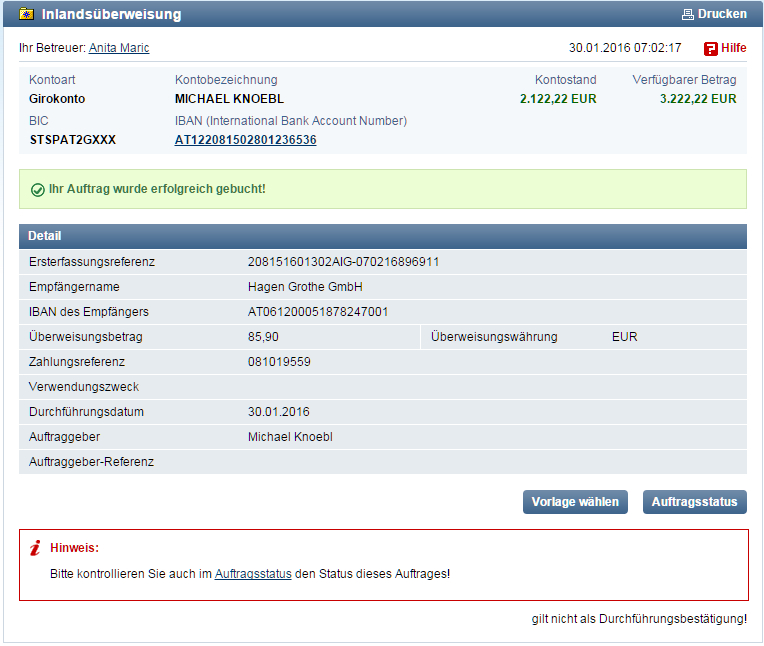Click the Überweisungswährung value EUR
Image resolution: width=764 pixels, height=646 pixels.
(x=624, y=337)
